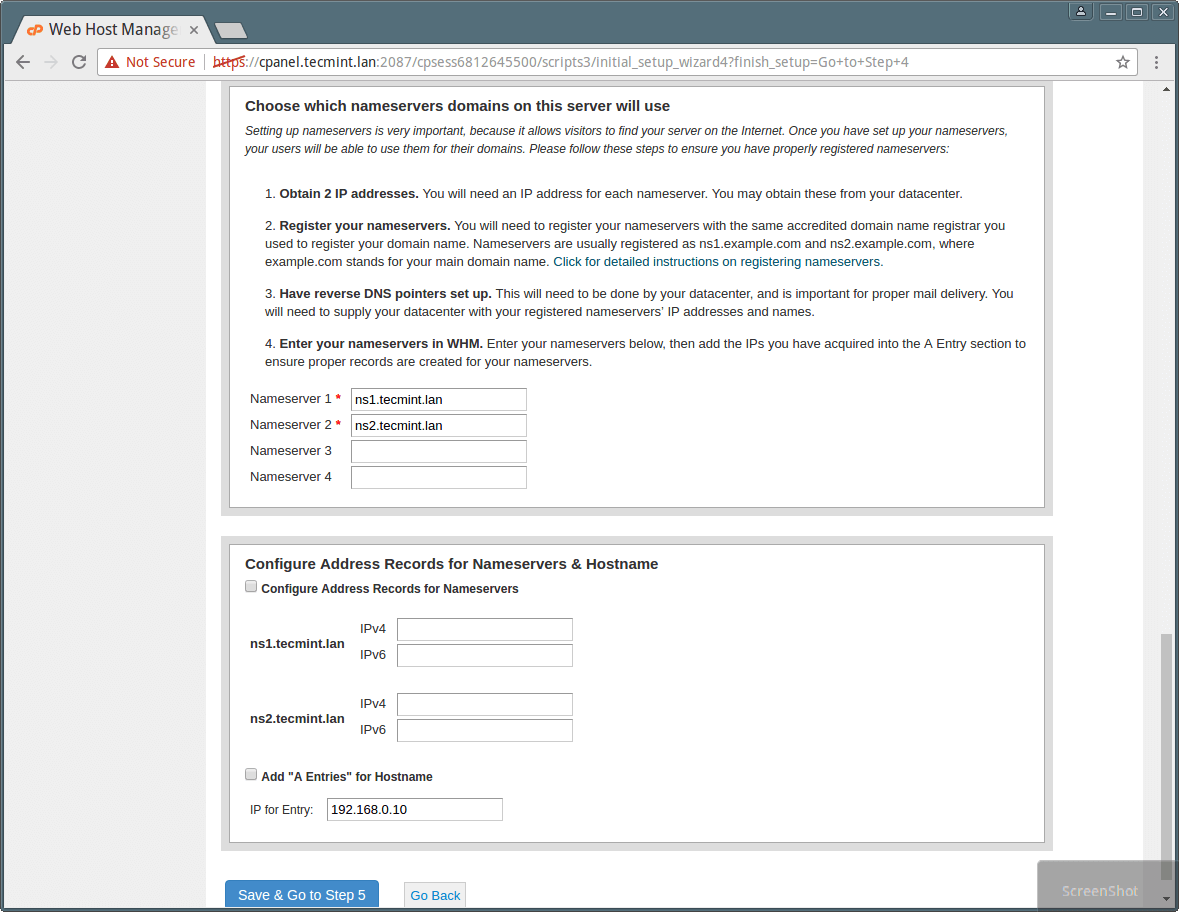Screen dimensions: 1179x912
Task: Open the Chrome three-dot menu
Action: coord(1156,62)
